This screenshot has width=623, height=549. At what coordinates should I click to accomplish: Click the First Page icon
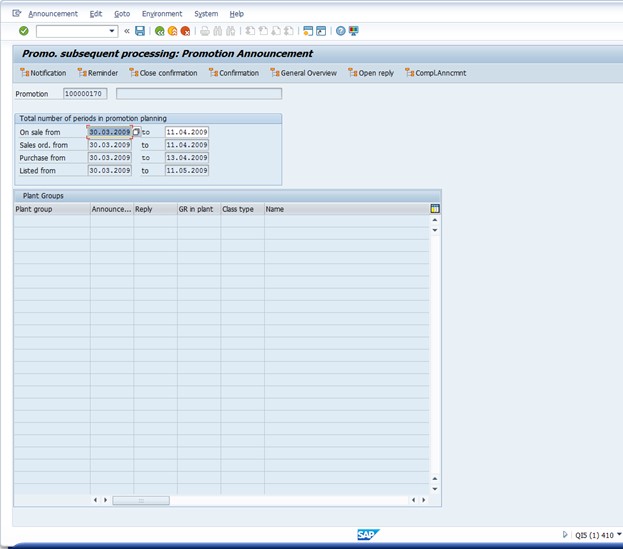point(250,31)
